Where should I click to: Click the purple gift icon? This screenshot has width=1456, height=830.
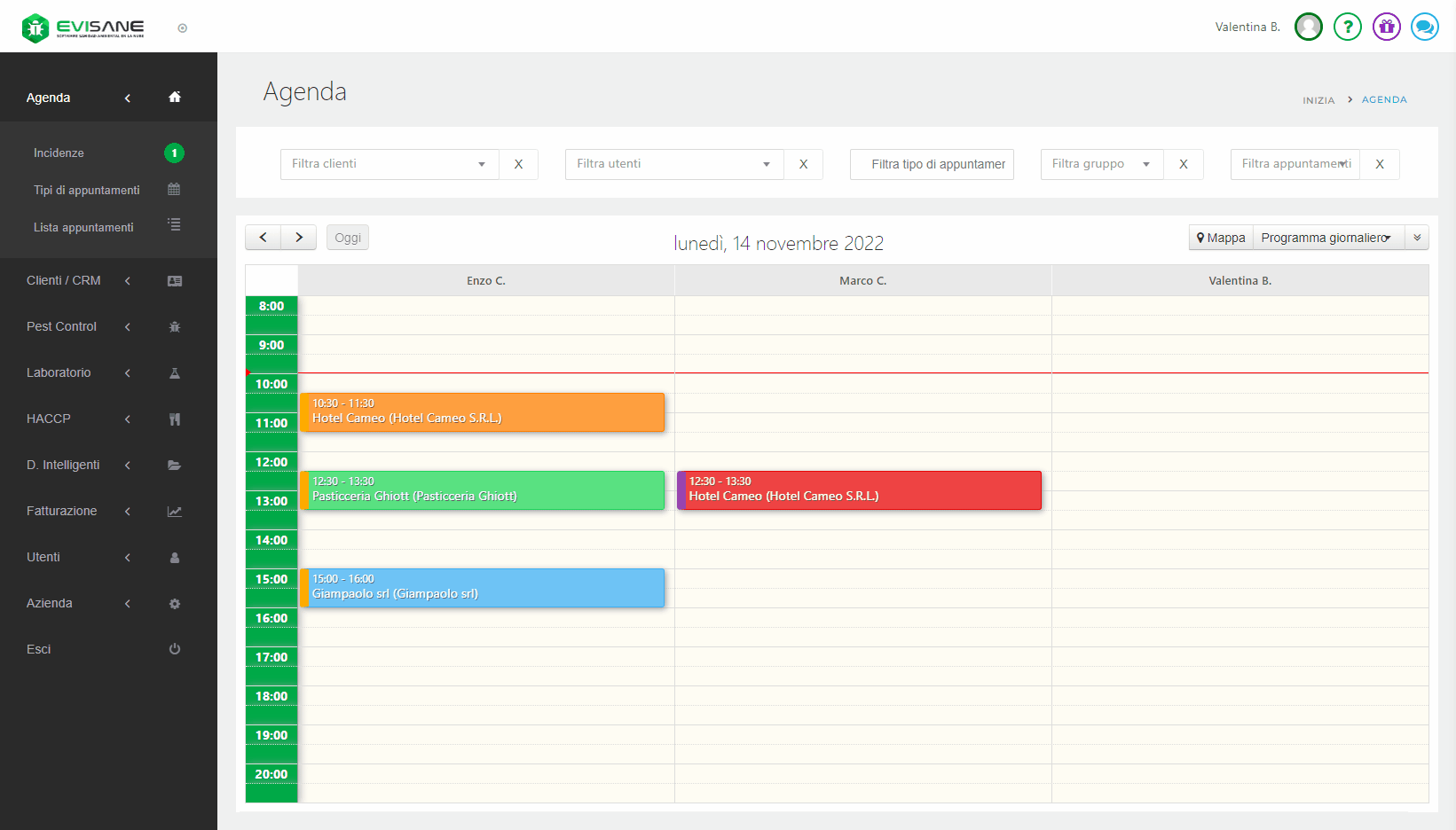[x=1386, y=27]
